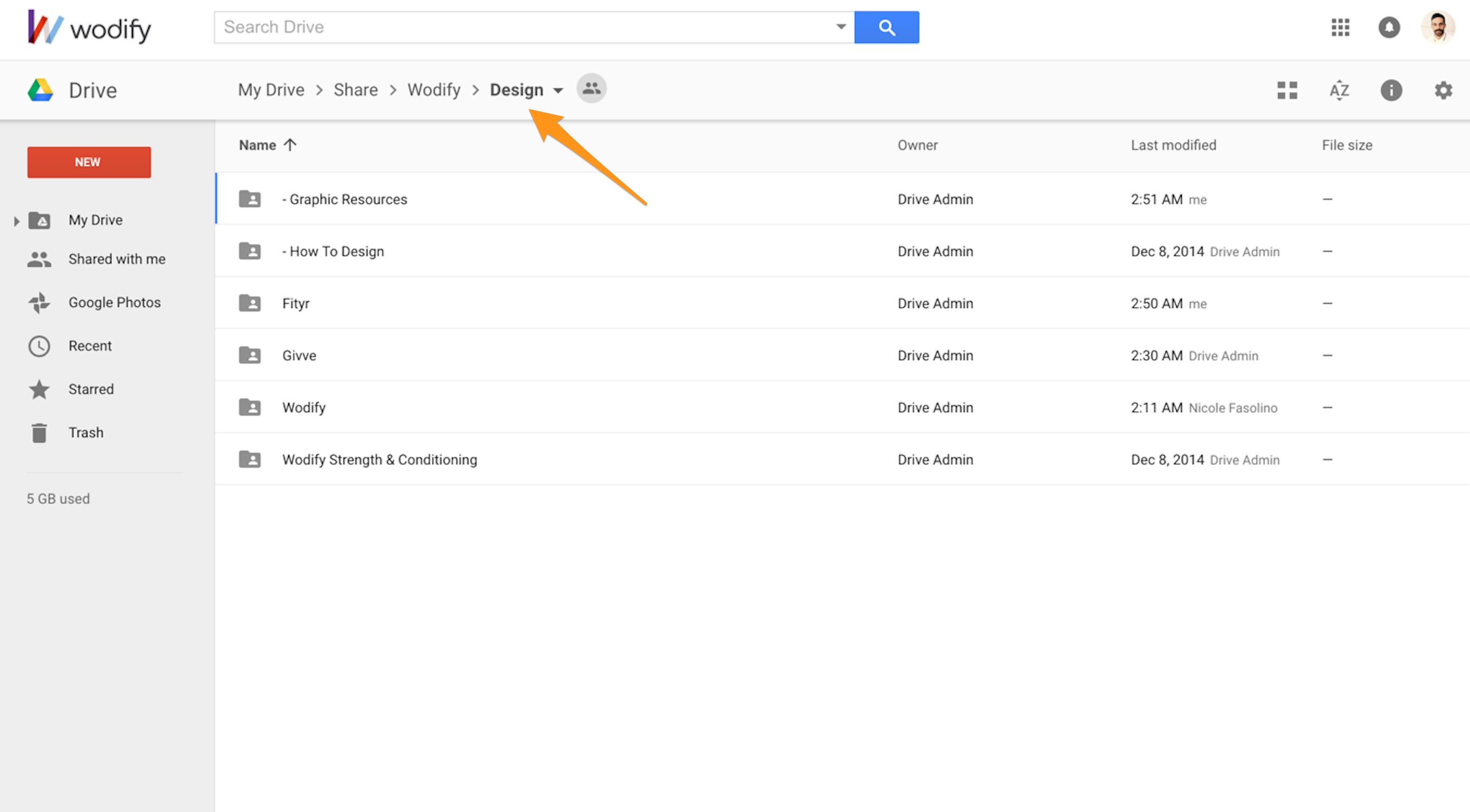Toggle the view details info pane

(1391, 90)
